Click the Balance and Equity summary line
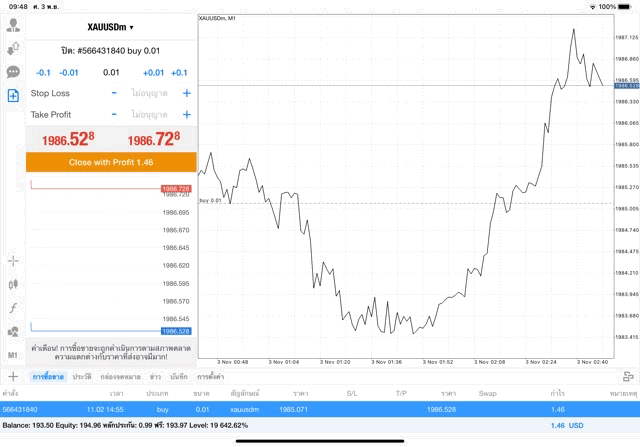This screenshot has width=640, height=447. coord(125,425)
